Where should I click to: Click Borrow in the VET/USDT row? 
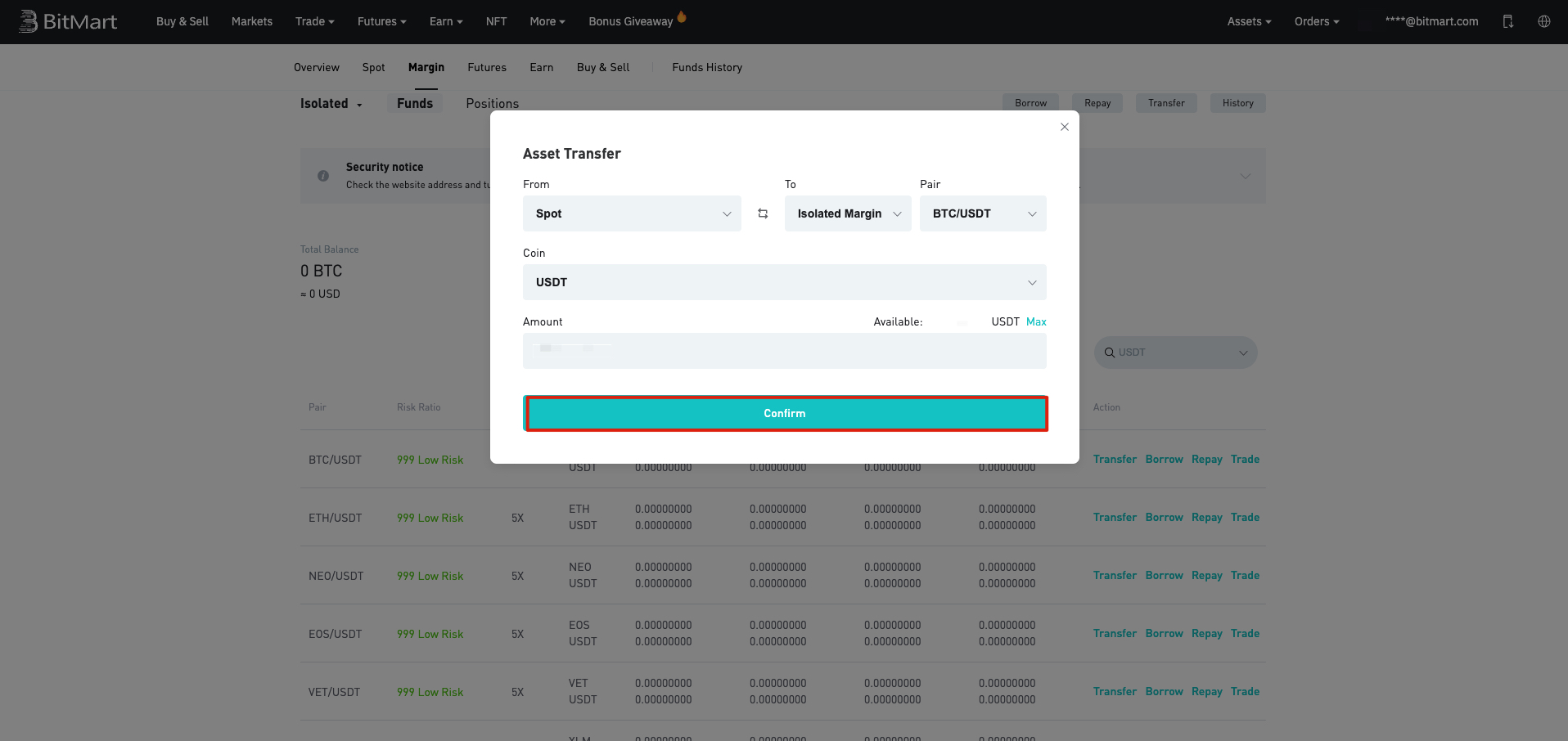tap(1165, 691)
